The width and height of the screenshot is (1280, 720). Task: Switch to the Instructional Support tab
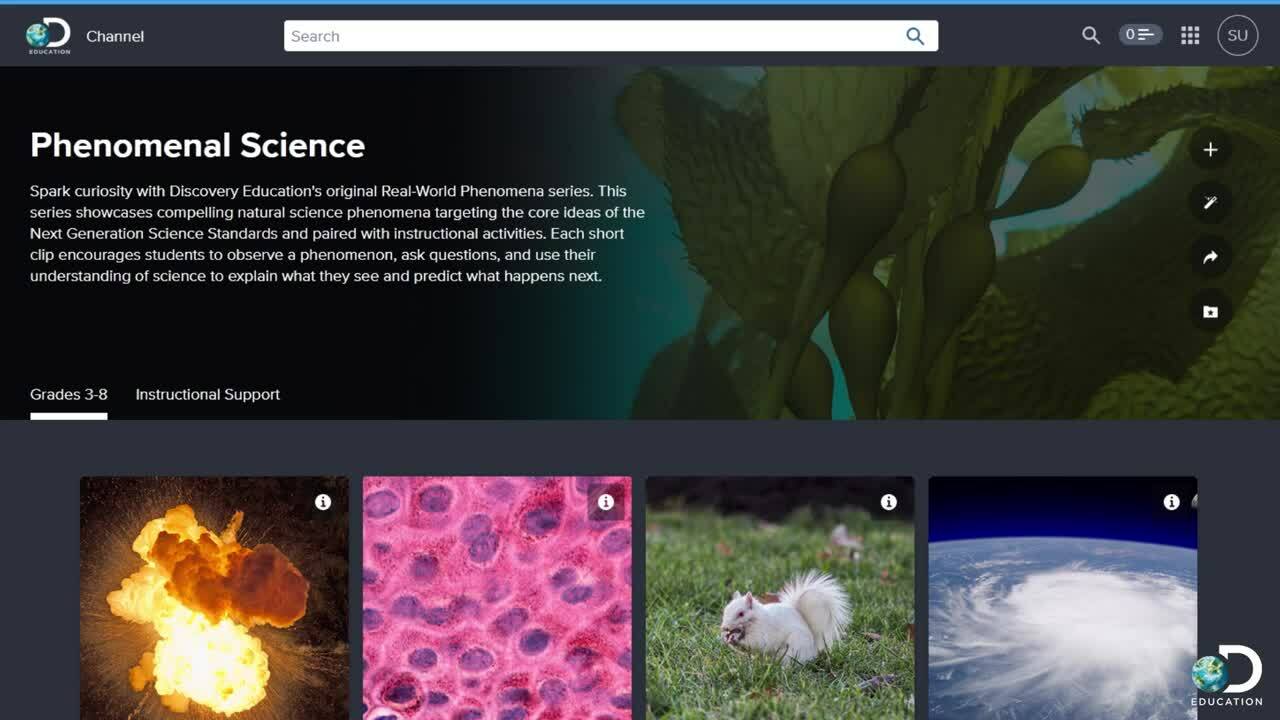[x=208, y=394]
